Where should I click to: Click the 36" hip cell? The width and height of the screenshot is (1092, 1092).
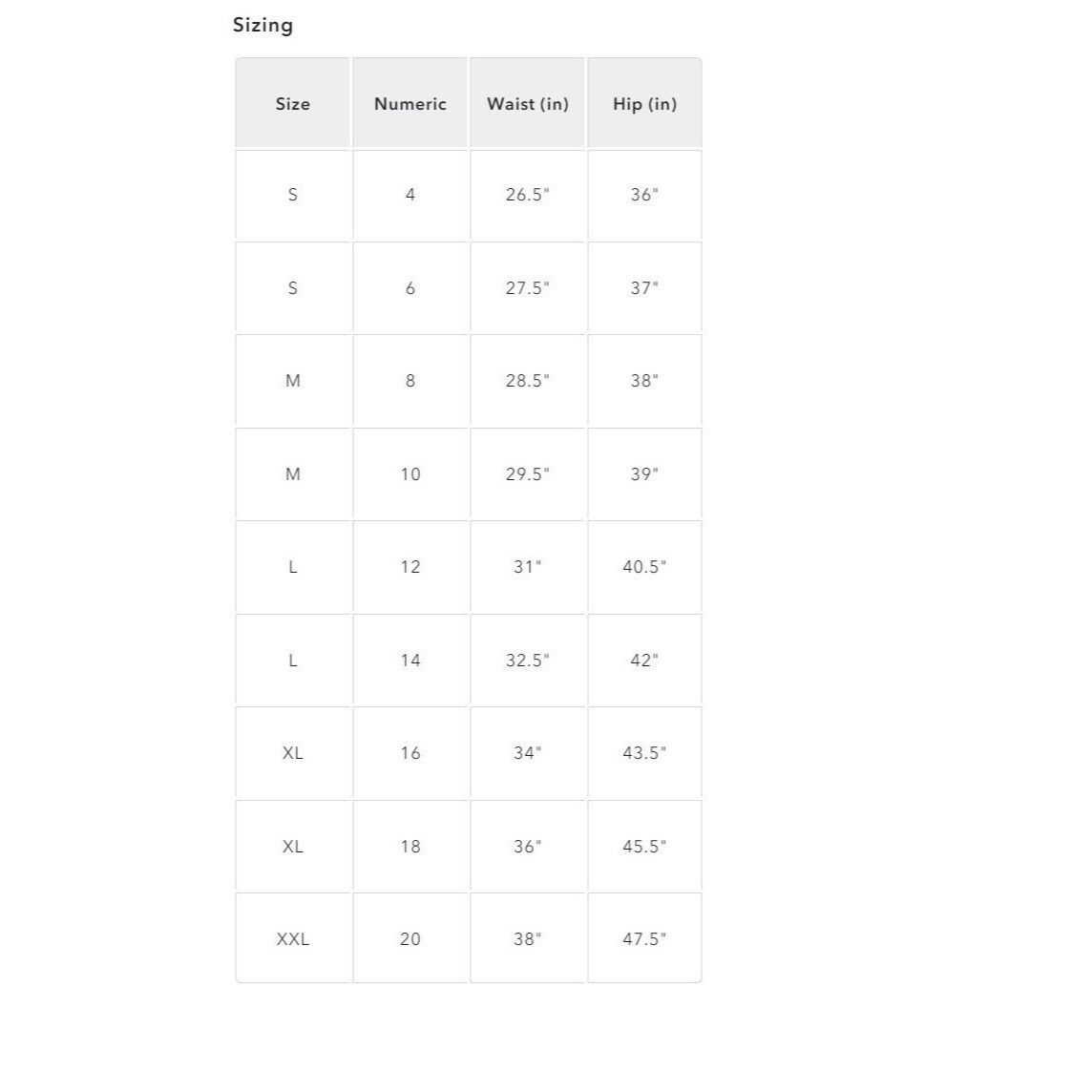click(644, 195)
